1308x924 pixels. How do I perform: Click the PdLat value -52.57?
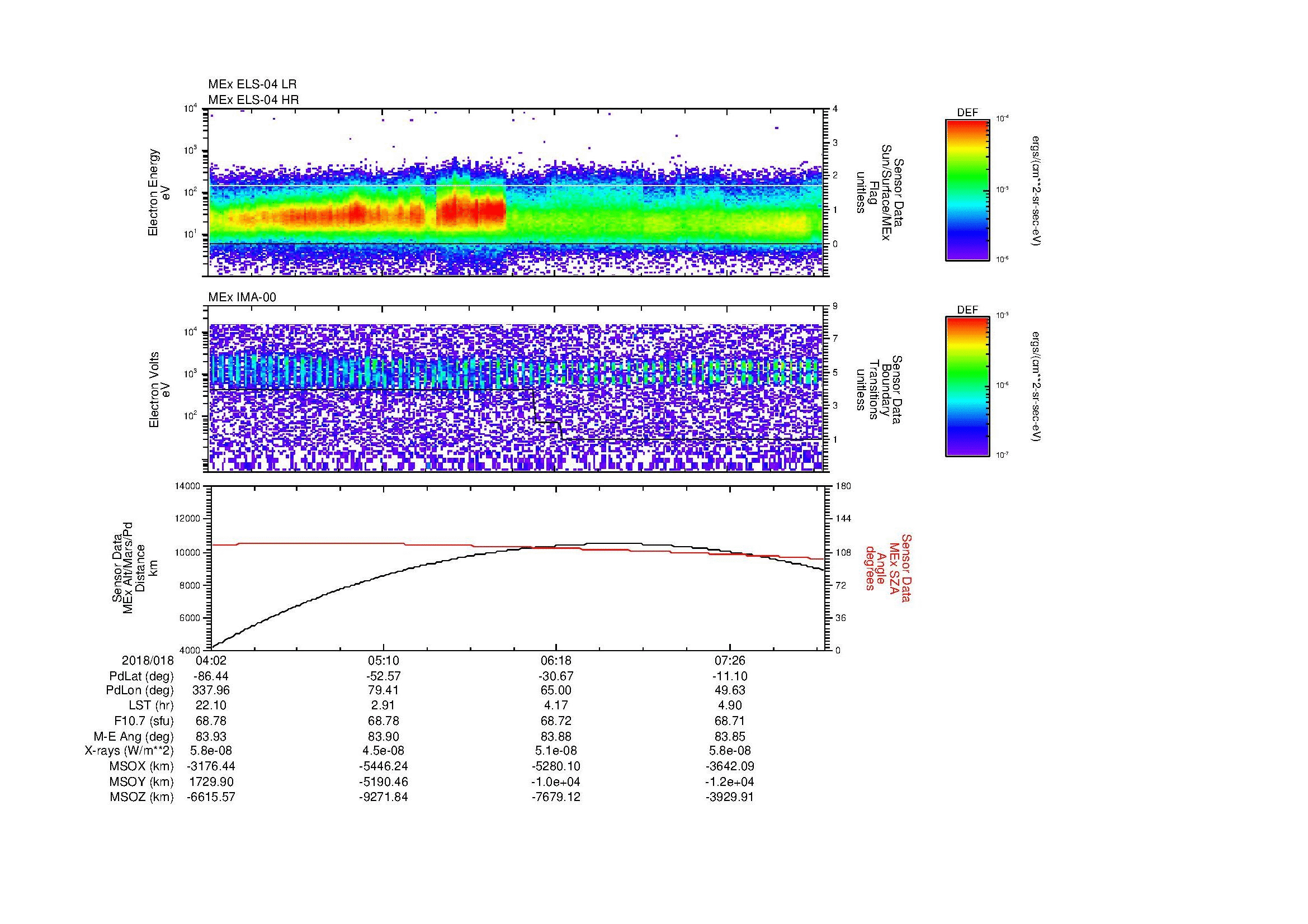coord(384,676)
